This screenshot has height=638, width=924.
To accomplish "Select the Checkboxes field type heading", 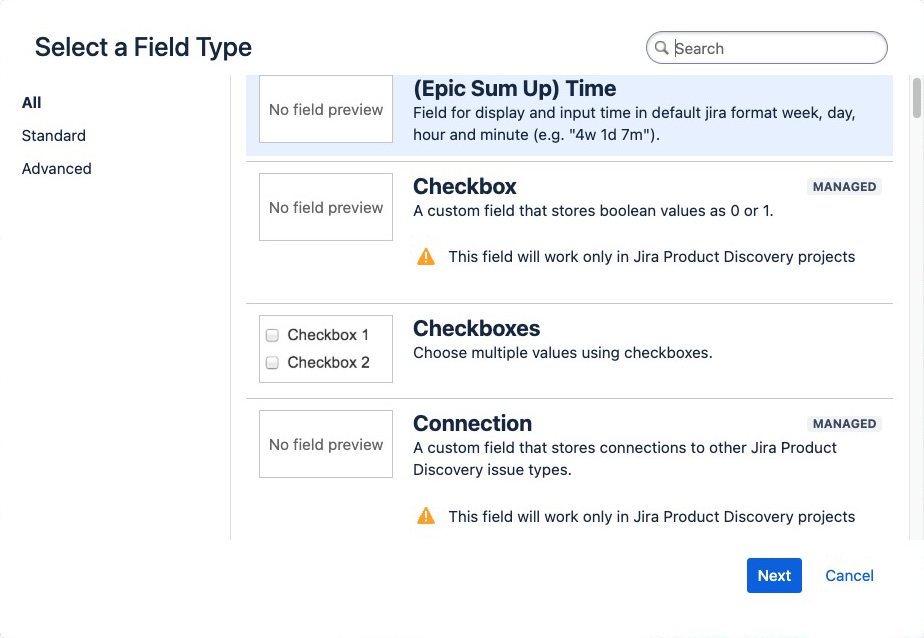I will coord(476,329).
